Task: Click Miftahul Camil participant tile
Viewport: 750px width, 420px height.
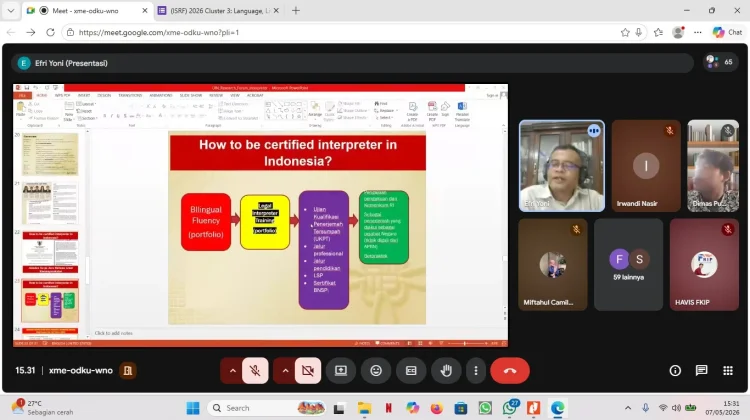Action: (x=552, y=265)
